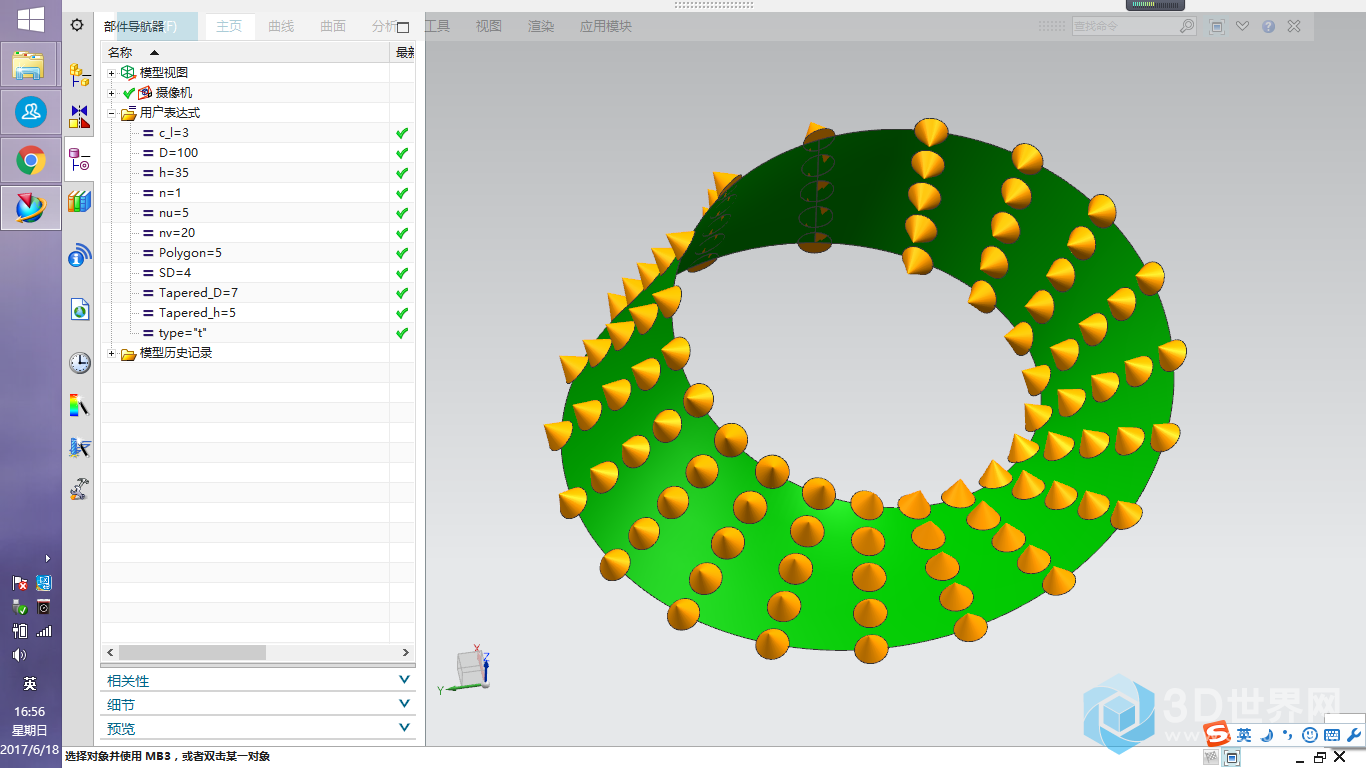The height and width of the screenshot is (768, 1366).
Task: Open the History clock sidebar icon
Action: pos(79,362)
